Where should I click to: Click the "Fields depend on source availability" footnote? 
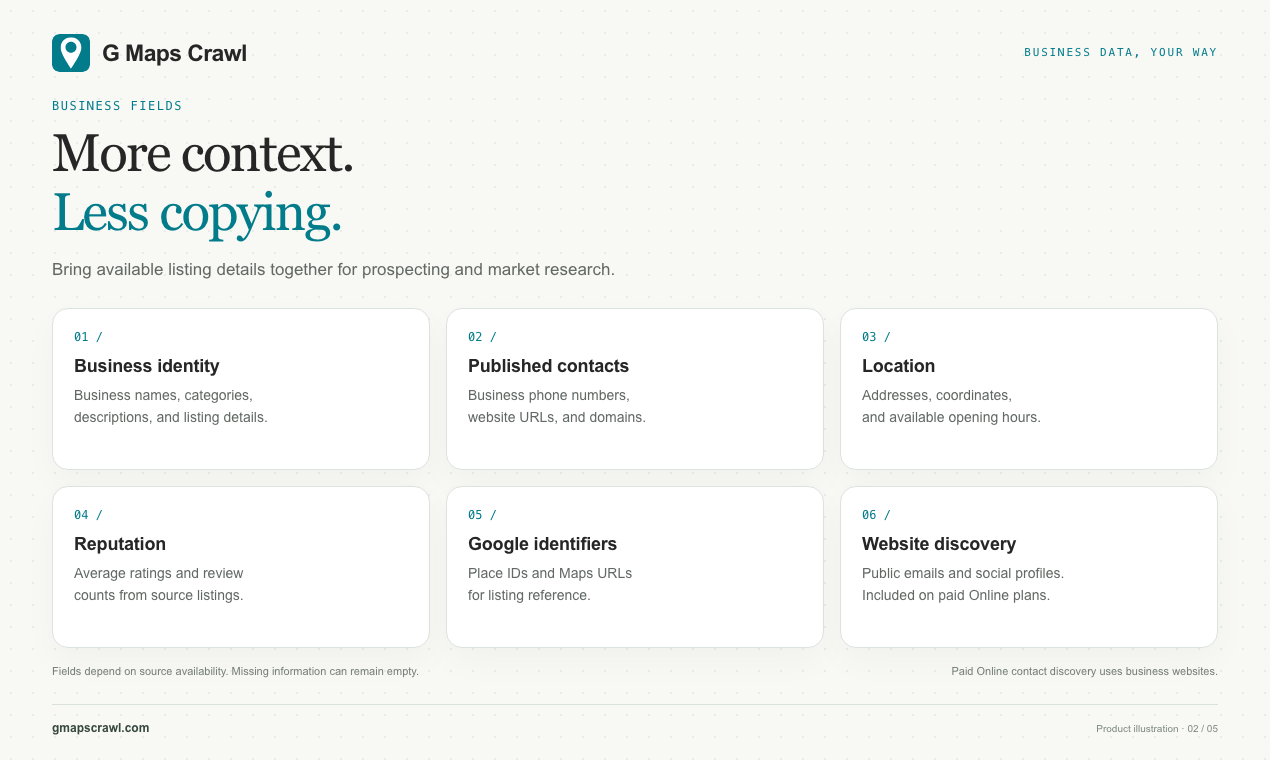[235, 671]
